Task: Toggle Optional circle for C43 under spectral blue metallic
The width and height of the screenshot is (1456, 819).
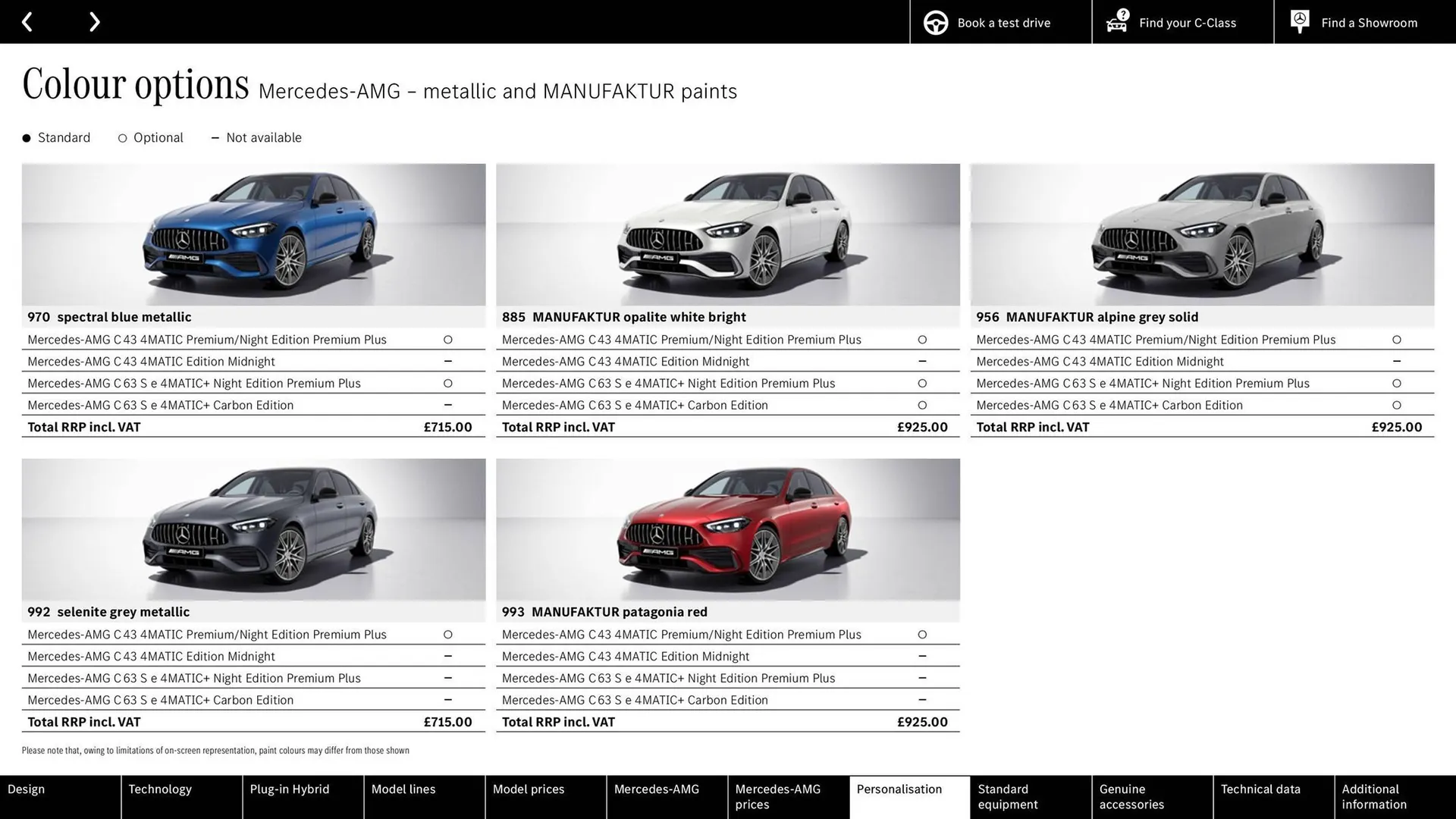Action: tap(448, 339)
